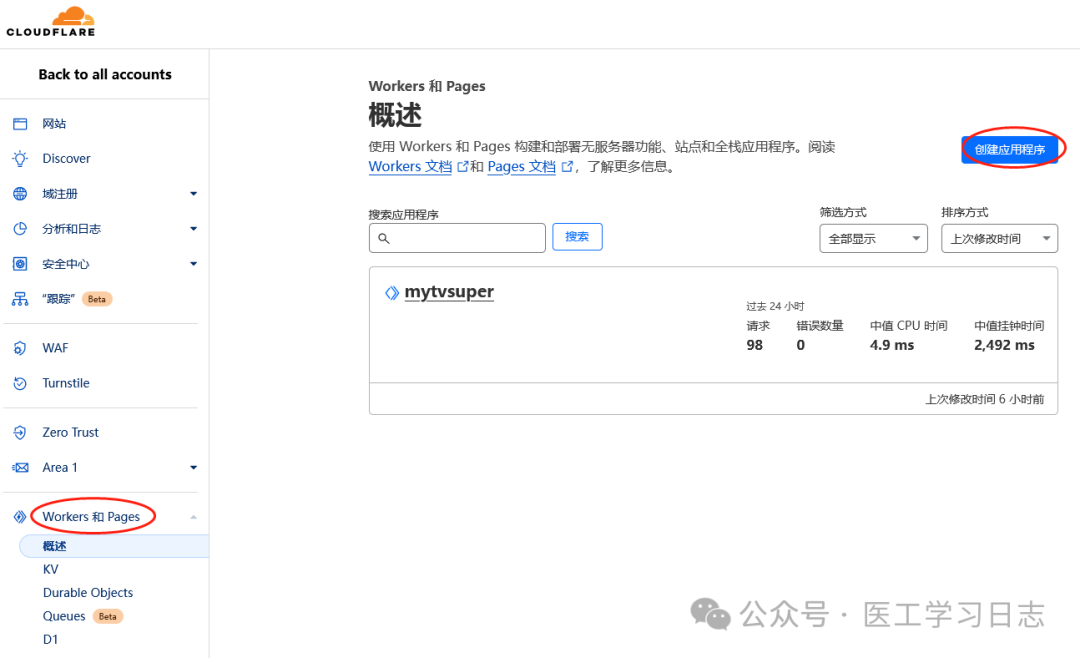Screen dimensions: 1080x658
Task: Click the 域注册 globe icon
Action: (x=19, y=193)
